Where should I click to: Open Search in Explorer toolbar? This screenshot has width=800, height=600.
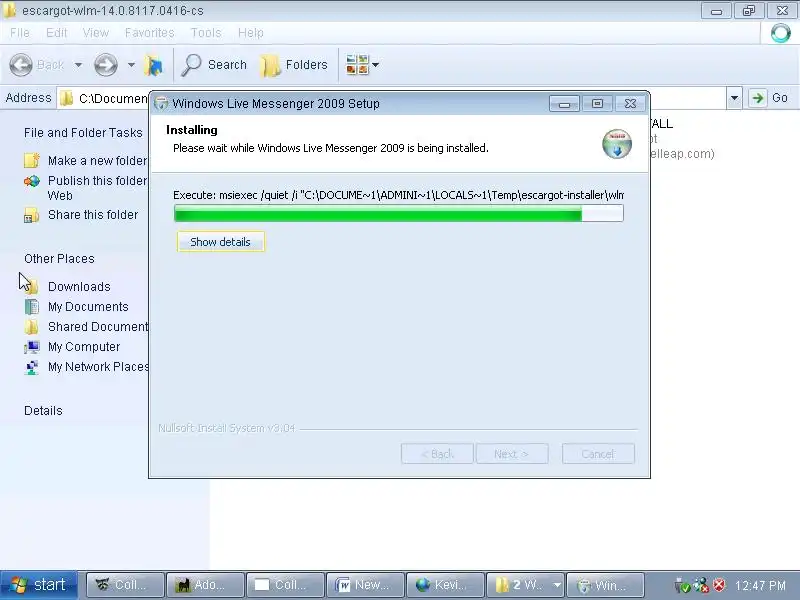(214, 65)
